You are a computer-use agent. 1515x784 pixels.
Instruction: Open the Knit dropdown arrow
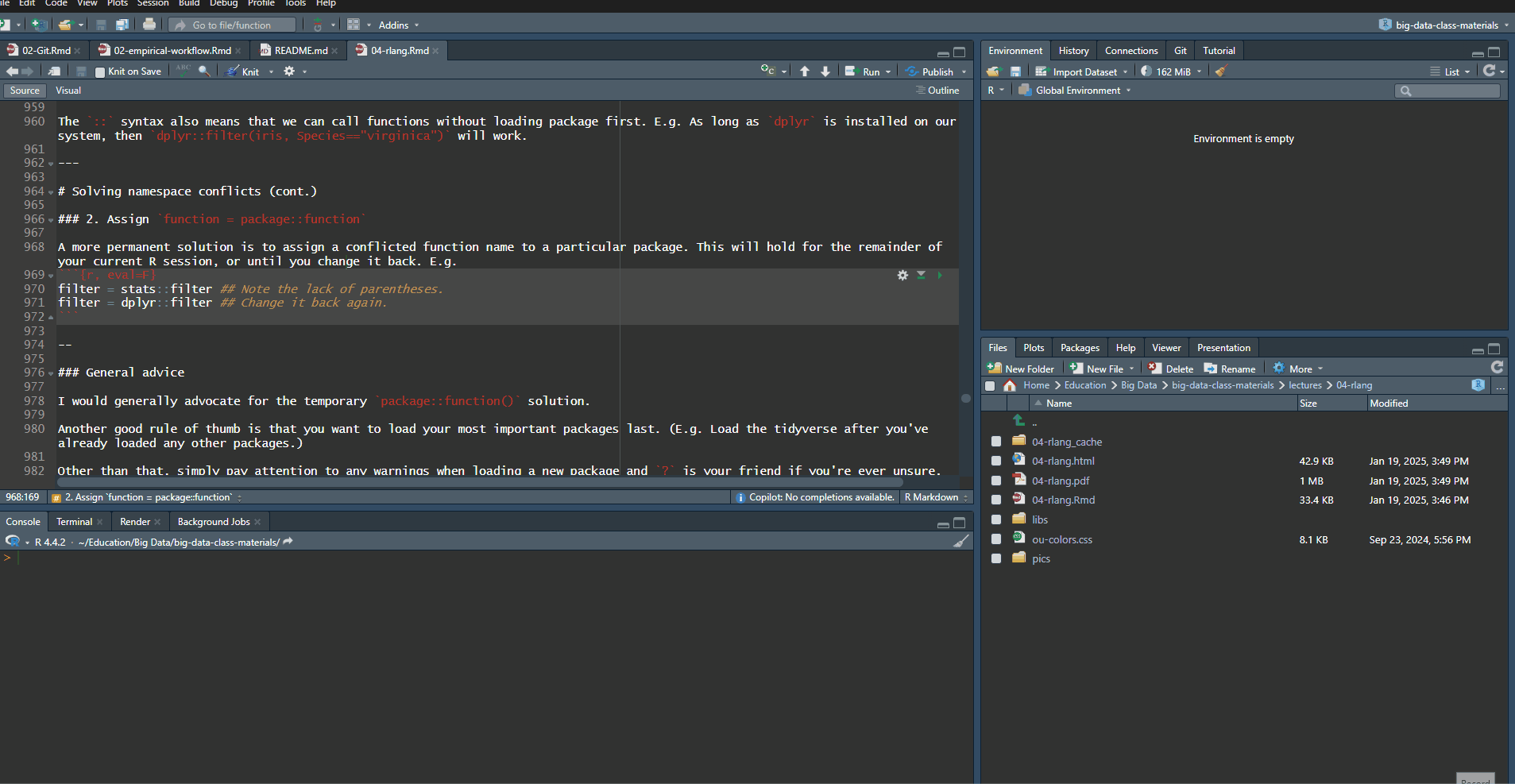tap(271, 71)
